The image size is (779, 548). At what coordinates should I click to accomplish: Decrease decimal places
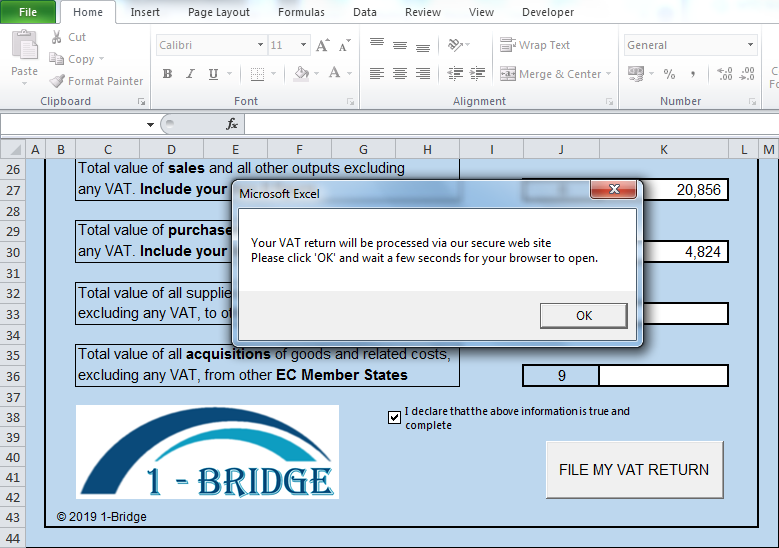coord(747,74)
